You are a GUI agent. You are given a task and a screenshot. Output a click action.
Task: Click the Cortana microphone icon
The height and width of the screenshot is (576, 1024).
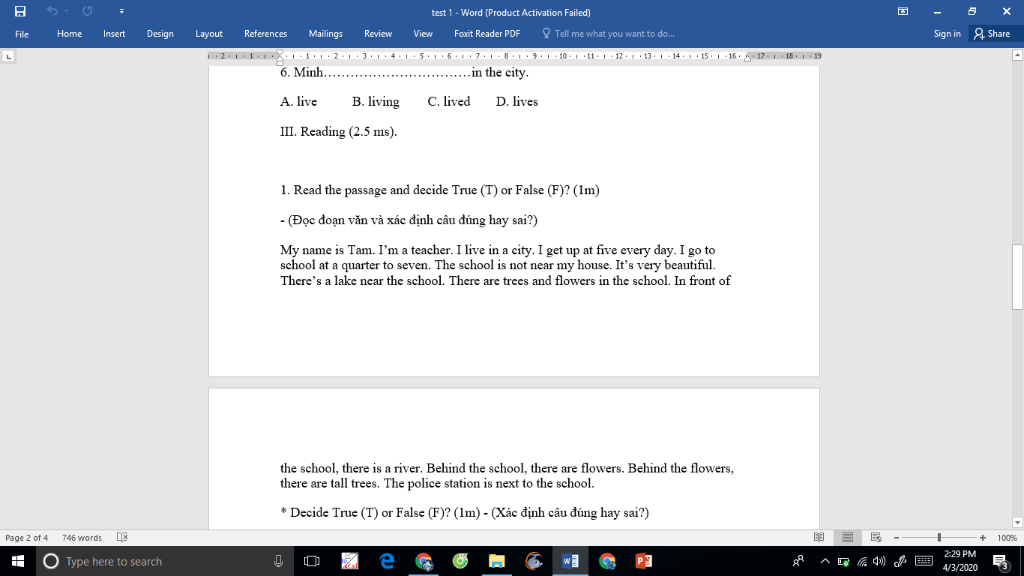(278, 561)
